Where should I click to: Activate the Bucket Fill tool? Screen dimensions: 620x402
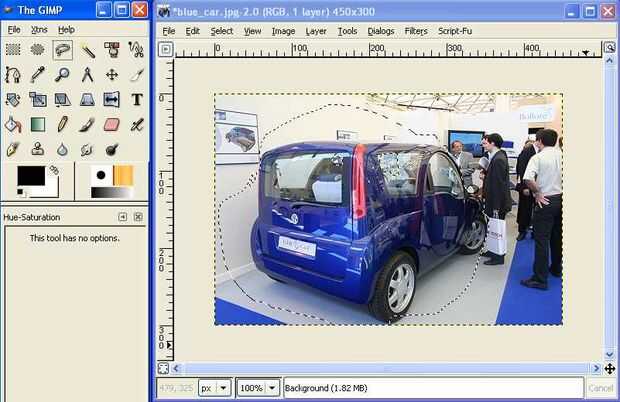(x=13, y=125)
